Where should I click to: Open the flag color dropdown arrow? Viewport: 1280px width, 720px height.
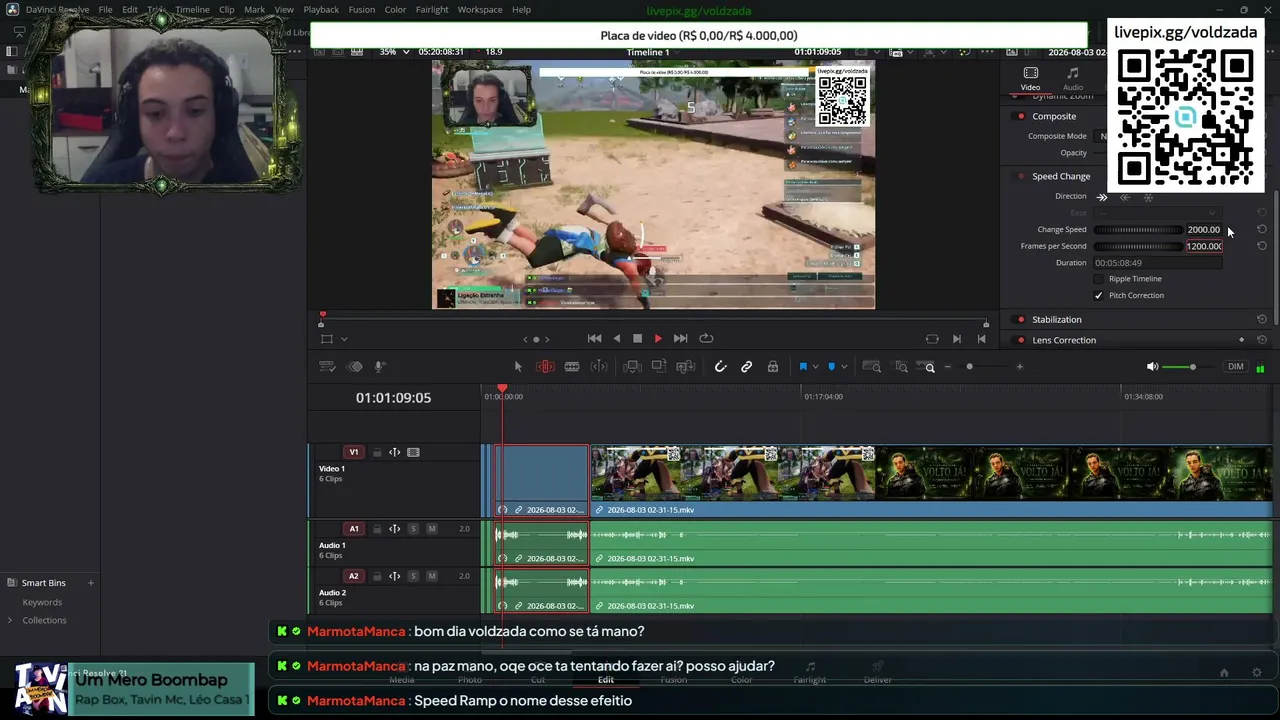(816, 367)
